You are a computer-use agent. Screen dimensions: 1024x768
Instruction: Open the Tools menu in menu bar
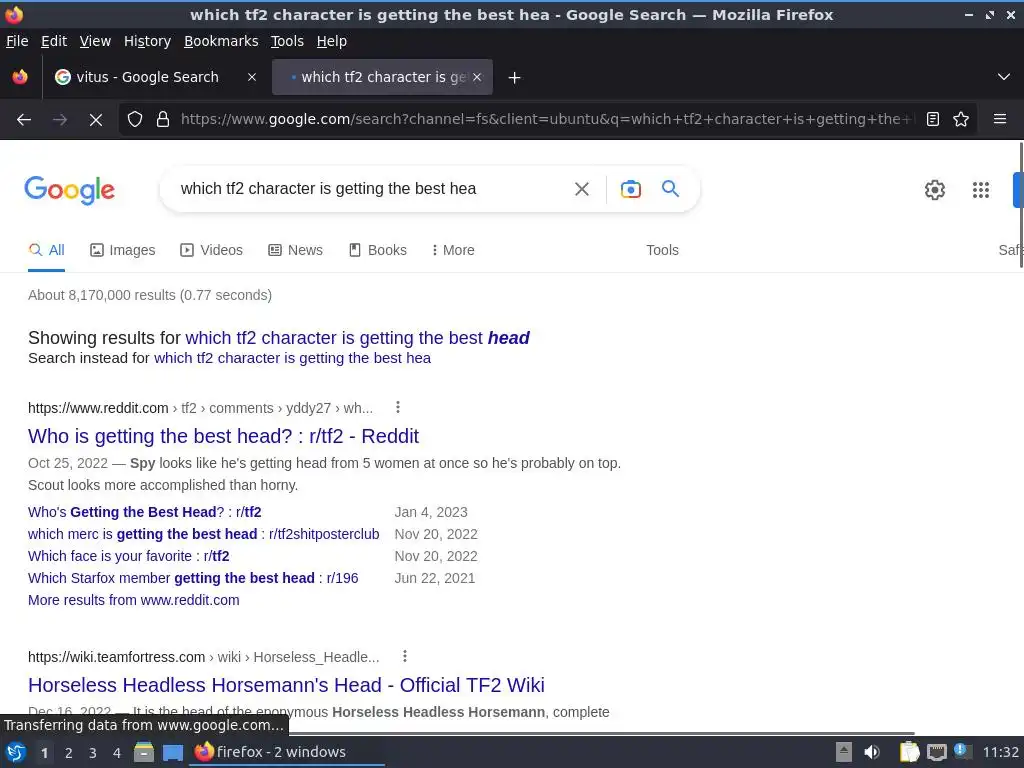(287, 41)
